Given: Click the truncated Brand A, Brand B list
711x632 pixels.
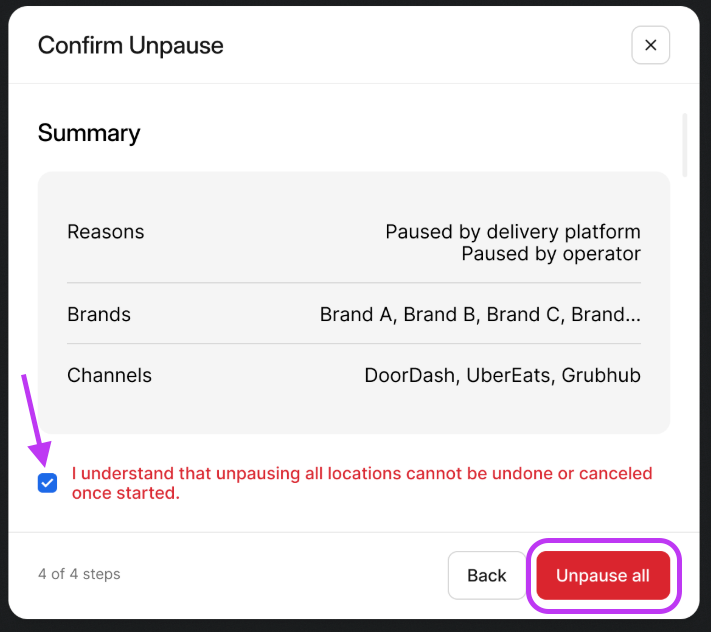Looking at the screenshot, I should [x=480, y=314].
